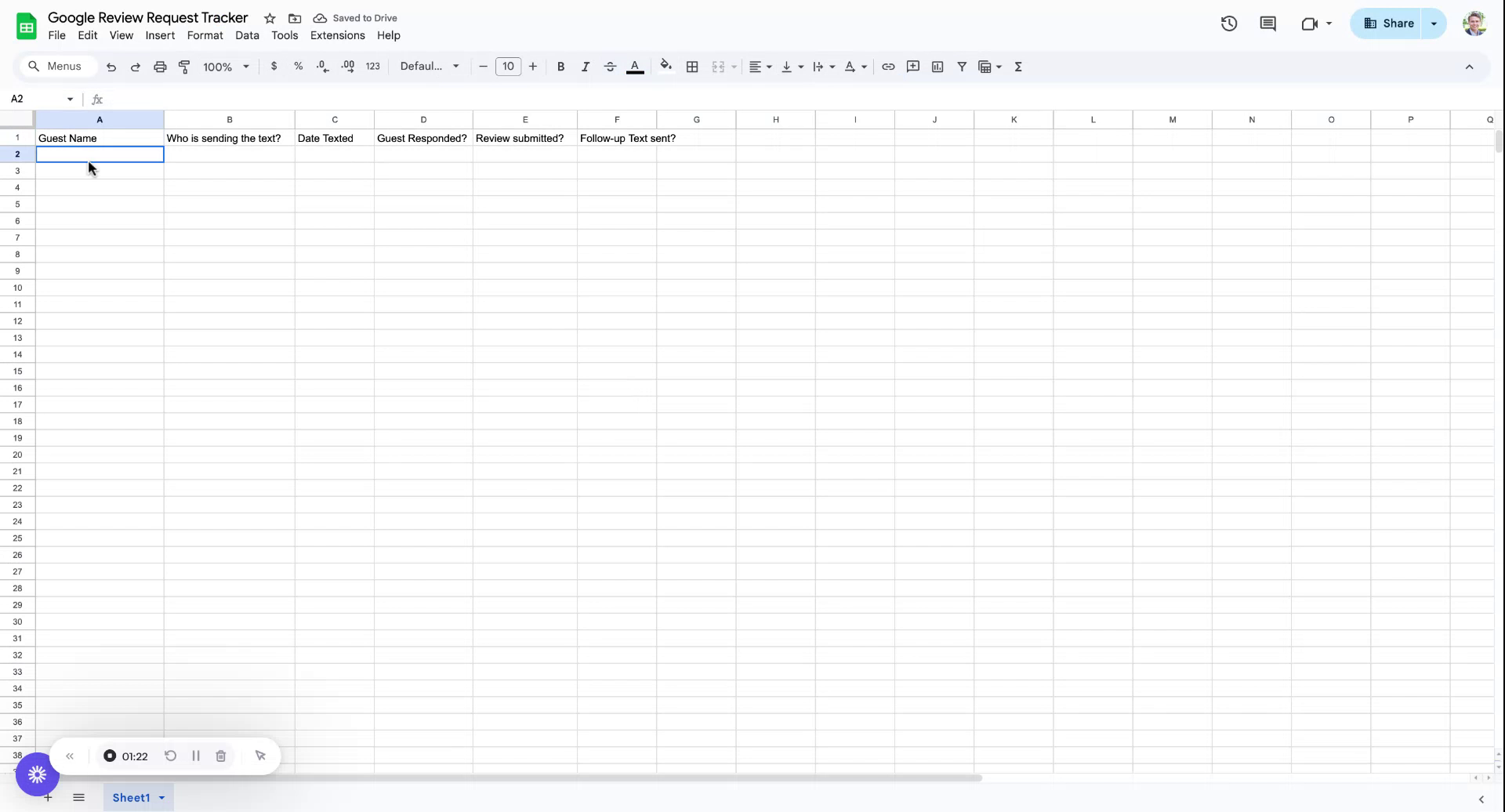Toggle bold formatting

click(560, 67)
